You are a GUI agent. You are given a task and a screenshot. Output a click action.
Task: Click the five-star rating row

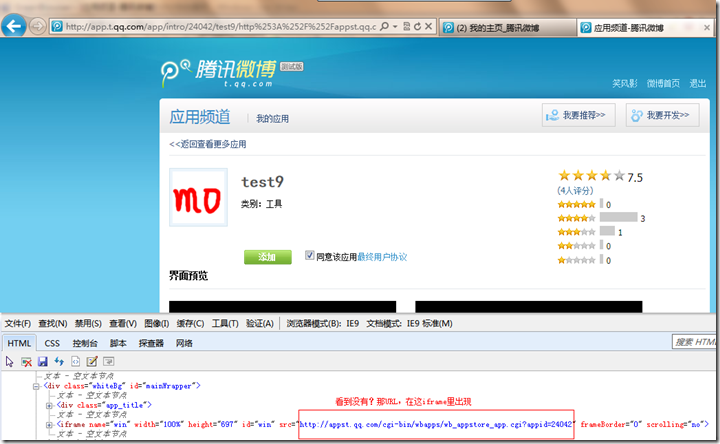point(577,204)
